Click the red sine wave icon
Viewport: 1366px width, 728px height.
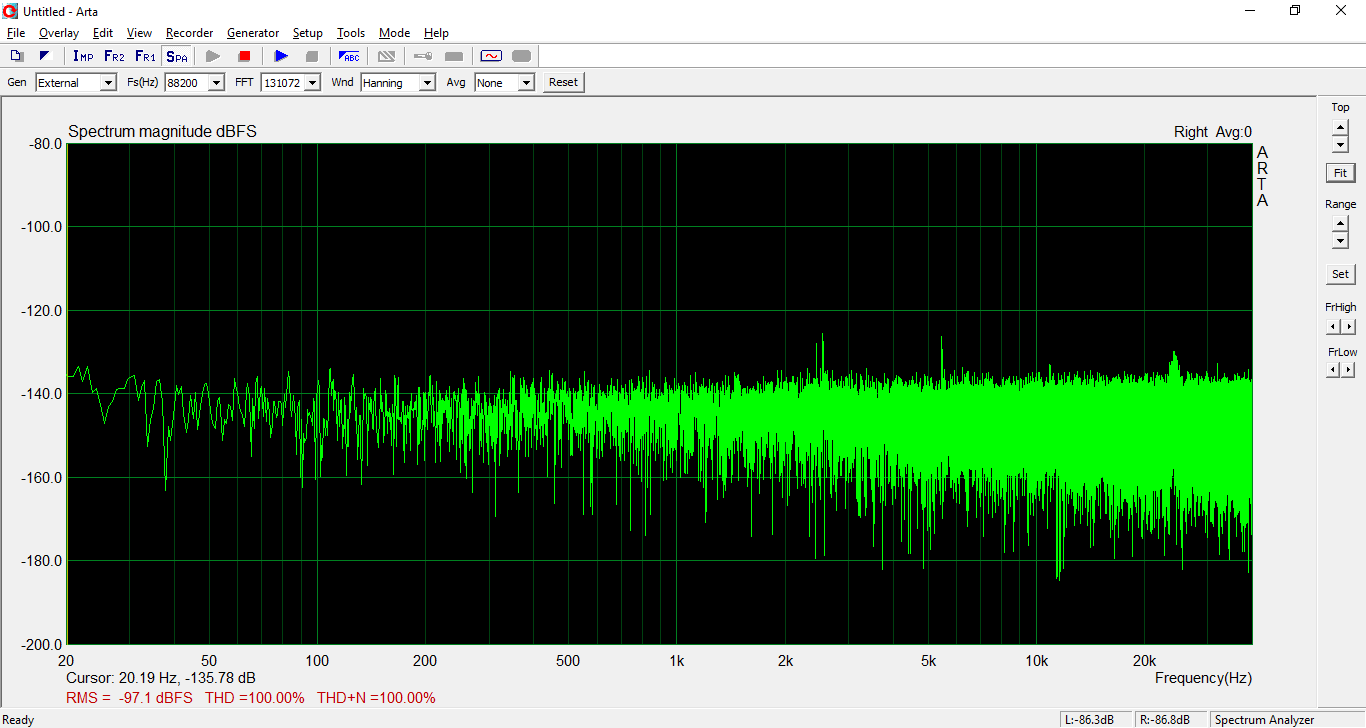pos(491,56)
